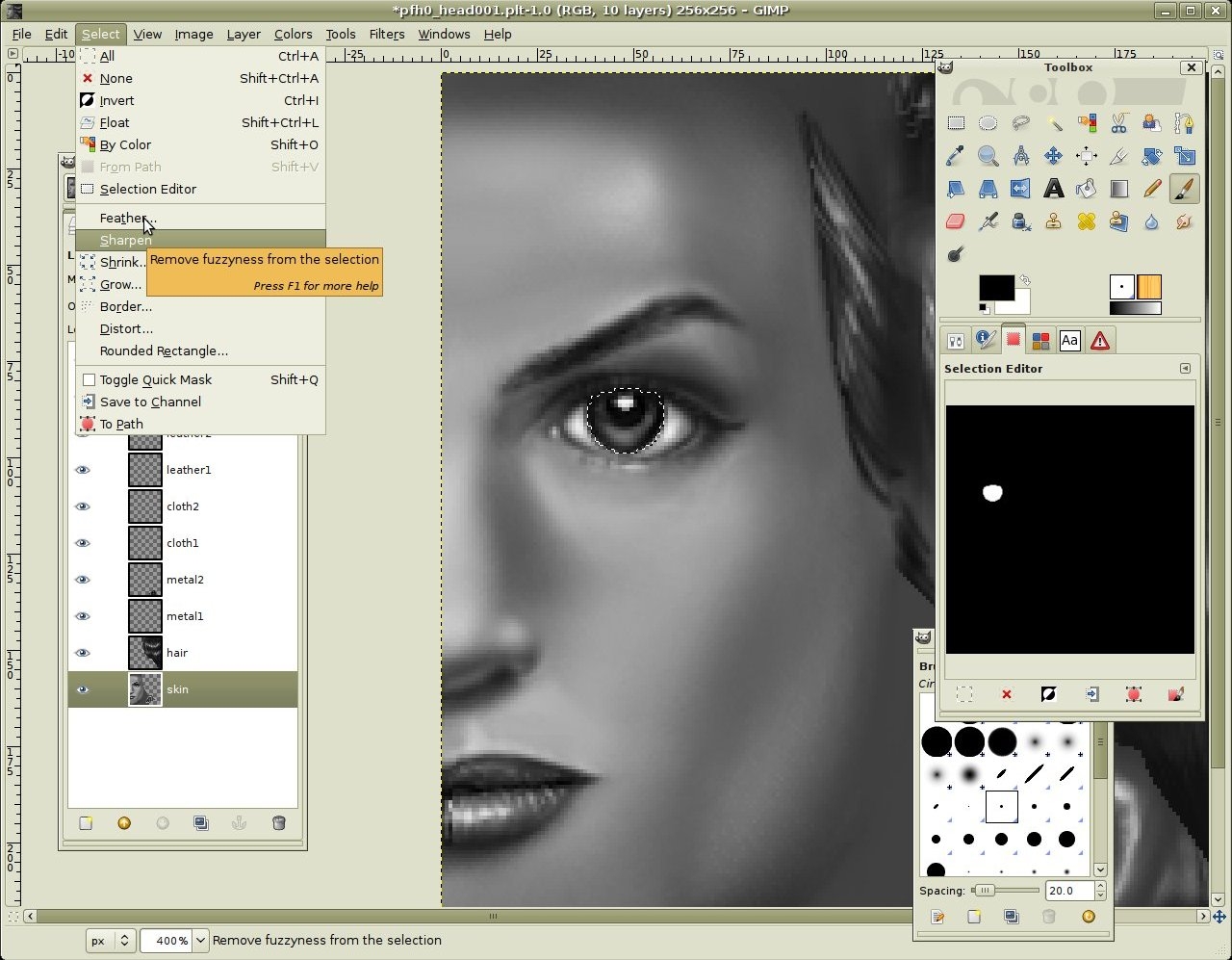
Task: Toggle visibility of the metal1 layer
Action: pos(83,616)
